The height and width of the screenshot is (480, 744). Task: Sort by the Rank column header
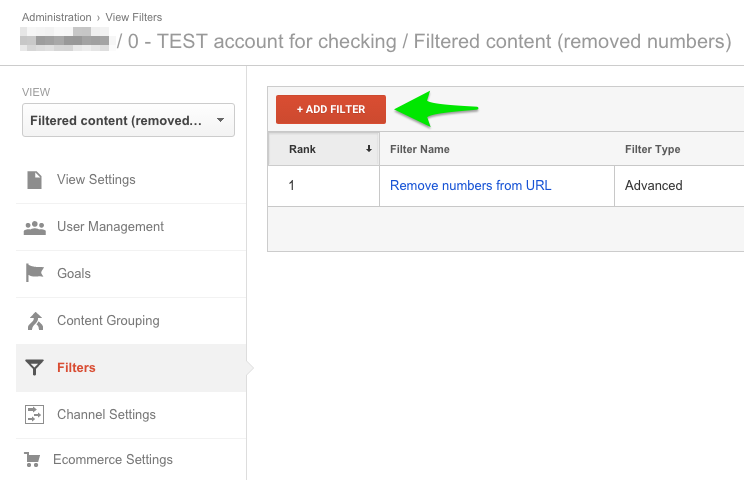(324, 149)
